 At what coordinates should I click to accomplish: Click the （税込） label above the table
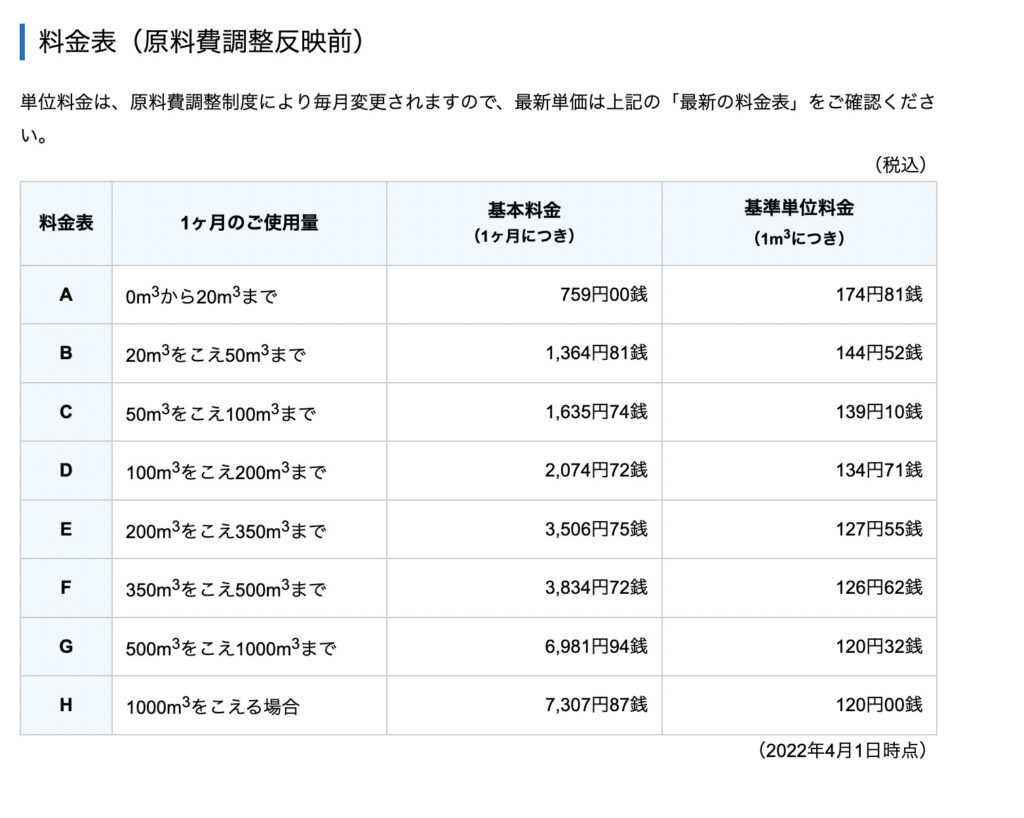point(900,165)
